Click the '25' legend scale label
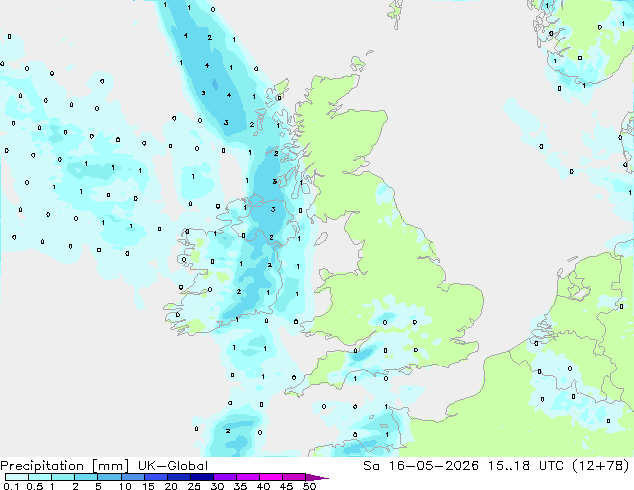The width and height of the screenshot is (634, 490). (194, 486)
